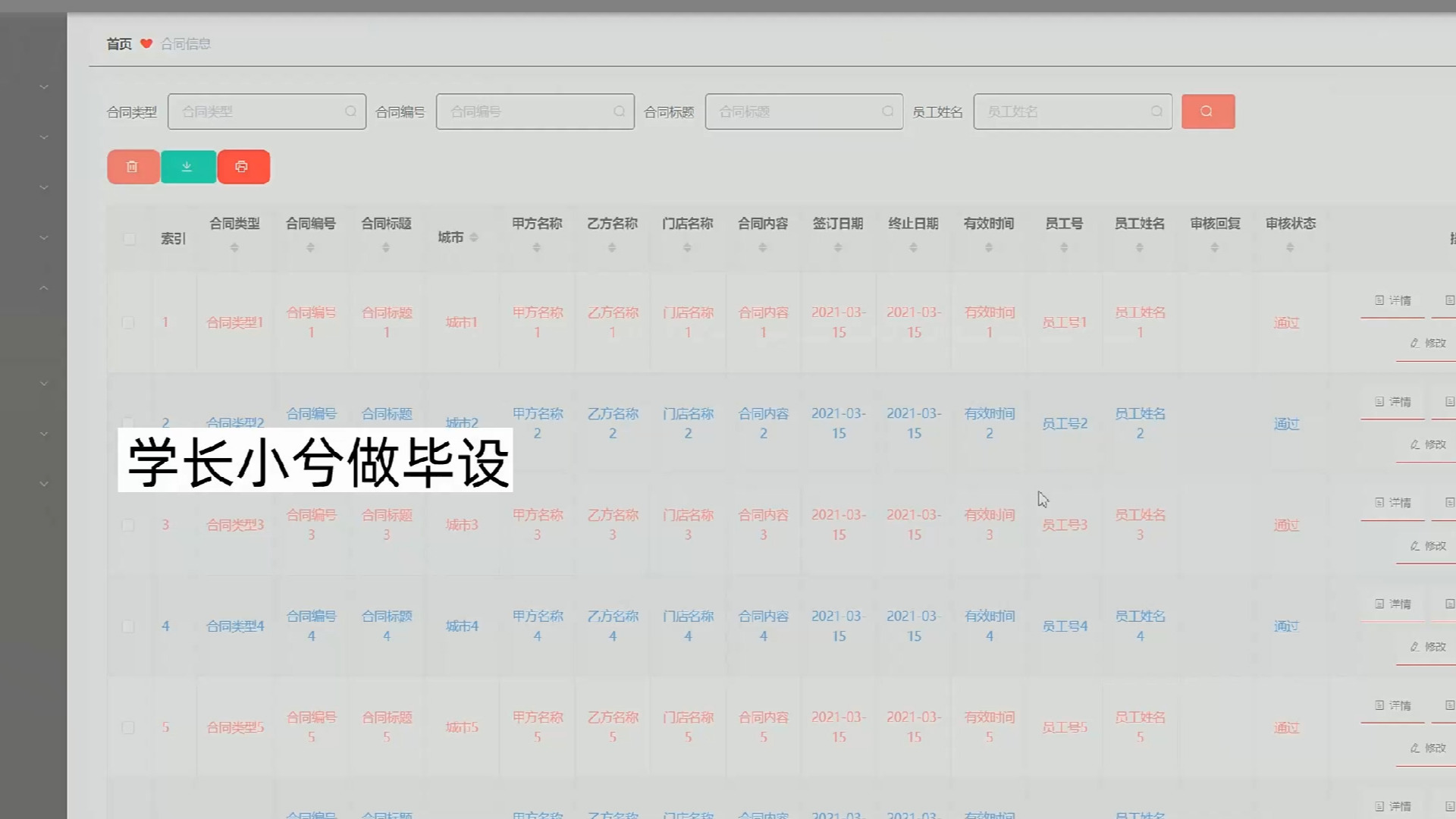The height and width of the screenshot is (819, 1456).
Task: Click the search icon in 合同标题 field
Action: 887,111
